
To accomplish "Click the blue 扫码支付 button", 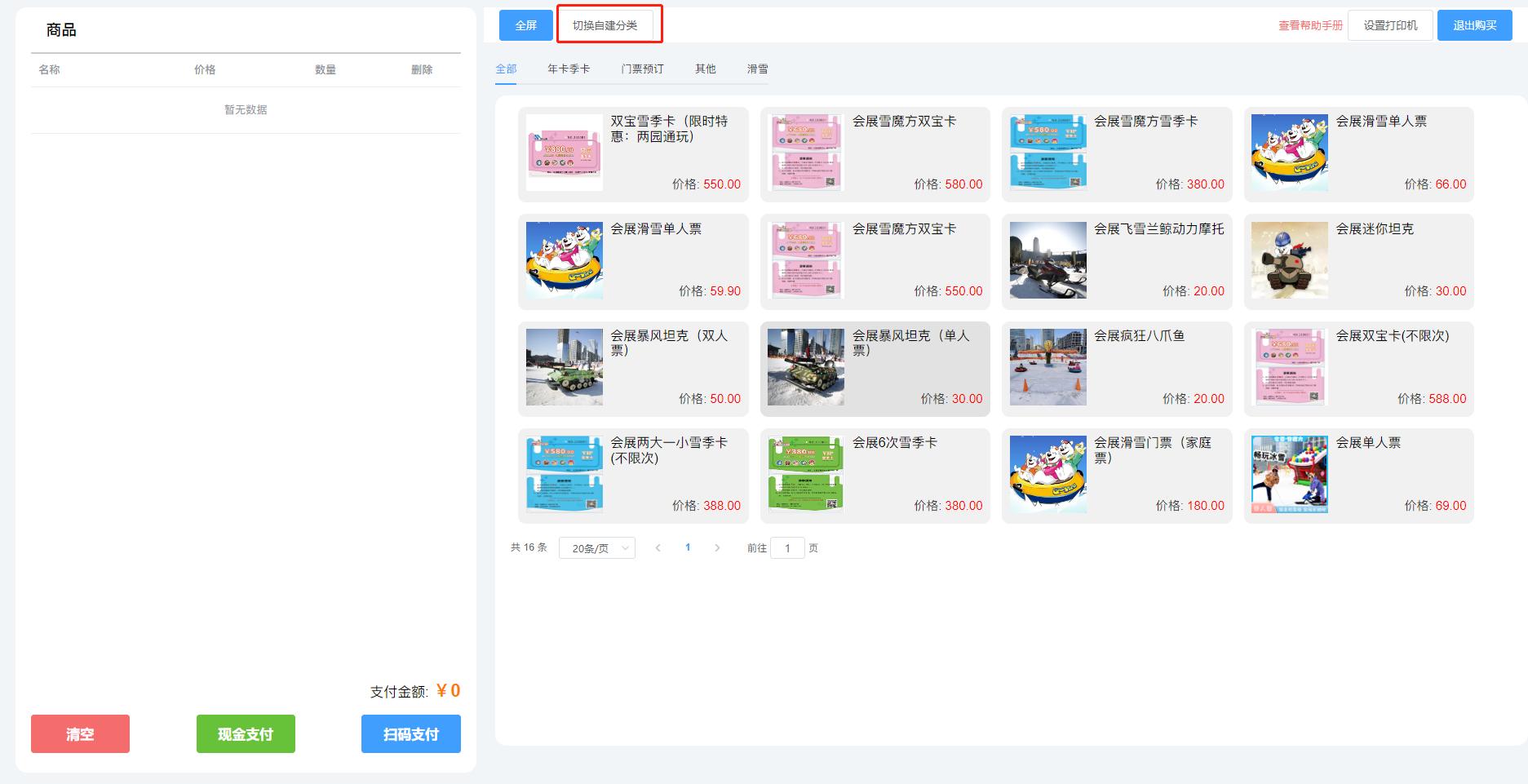I will click(x=410, y=734).
